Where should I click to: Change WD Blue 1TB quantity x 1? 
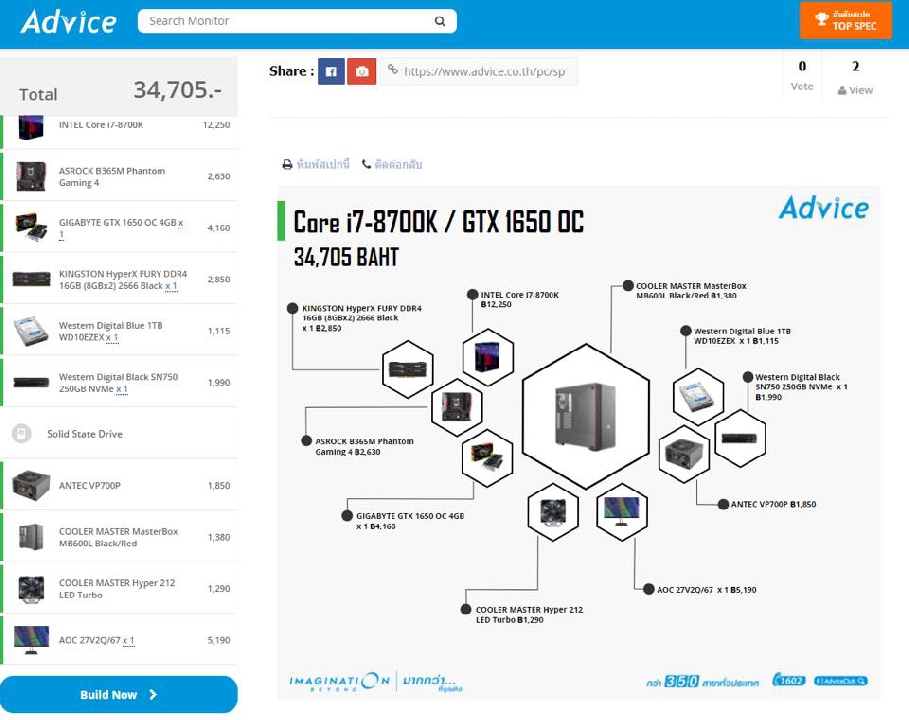[112, 337]
